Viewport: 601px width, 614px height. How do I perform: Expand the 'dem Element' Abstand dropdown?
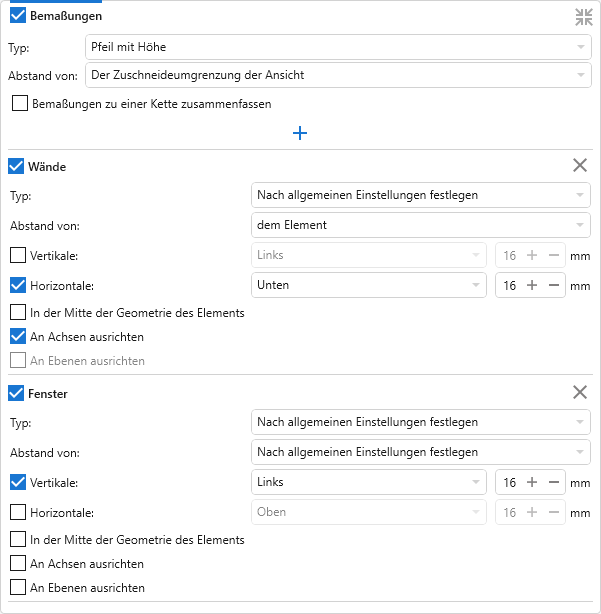(420, 225)
